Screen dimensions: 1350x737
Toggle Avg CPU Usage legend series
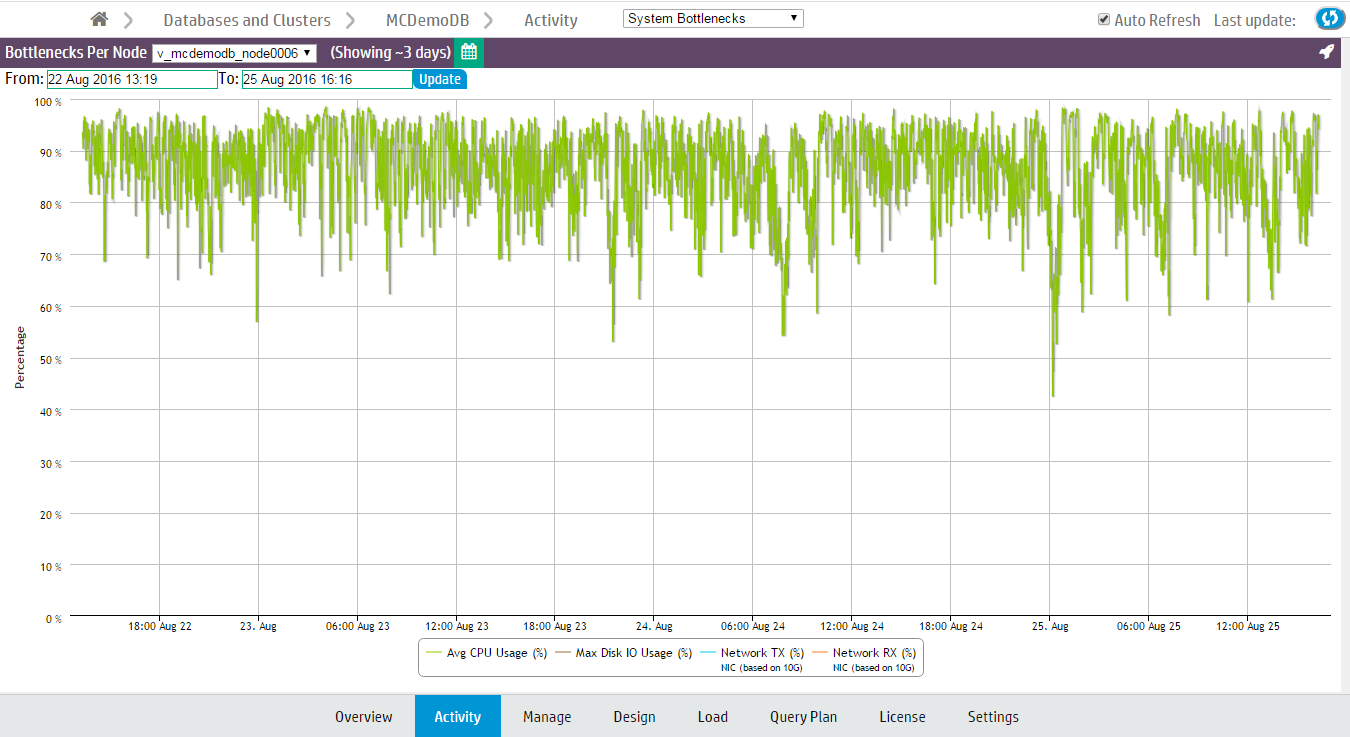click(x=486, y=653)
